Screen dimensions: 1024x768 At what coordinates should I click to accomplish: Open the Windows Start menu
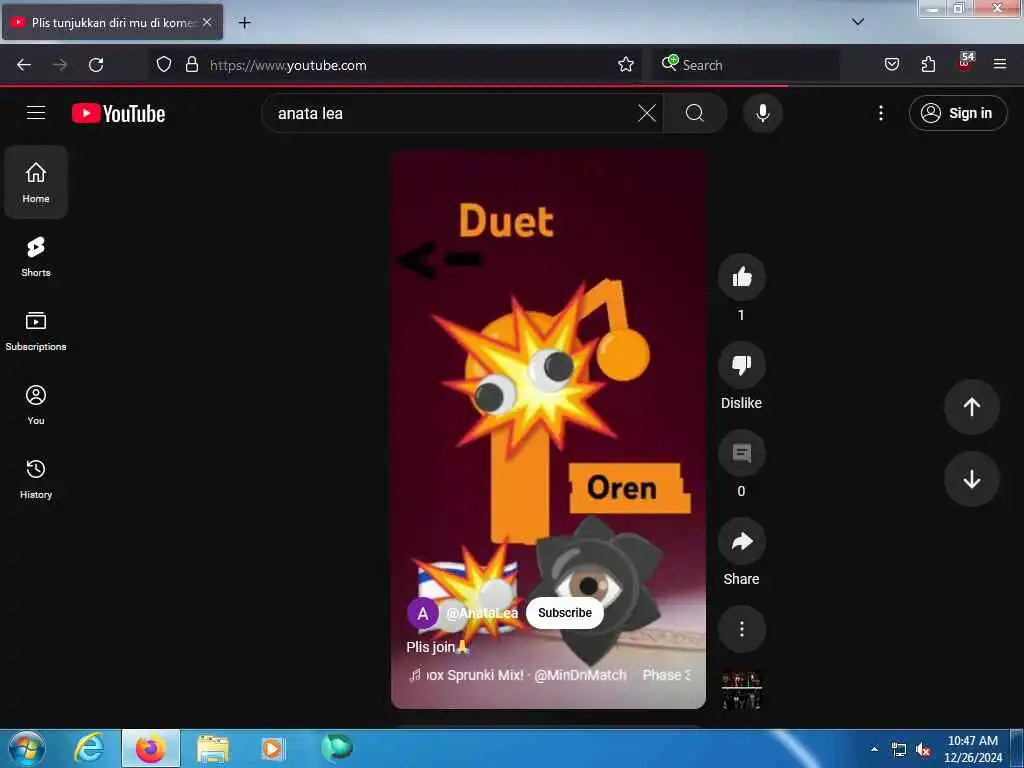[x=27, y=748]
